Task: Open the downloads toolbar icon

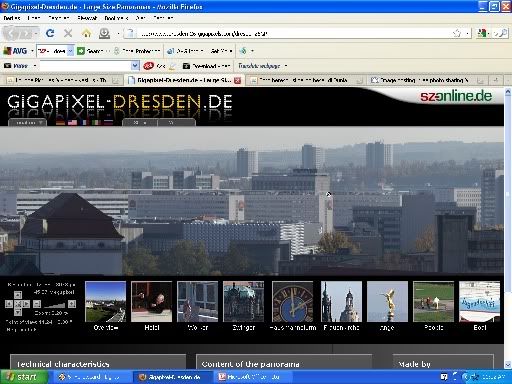Action: pyautogui.click(x=104, y=33)
